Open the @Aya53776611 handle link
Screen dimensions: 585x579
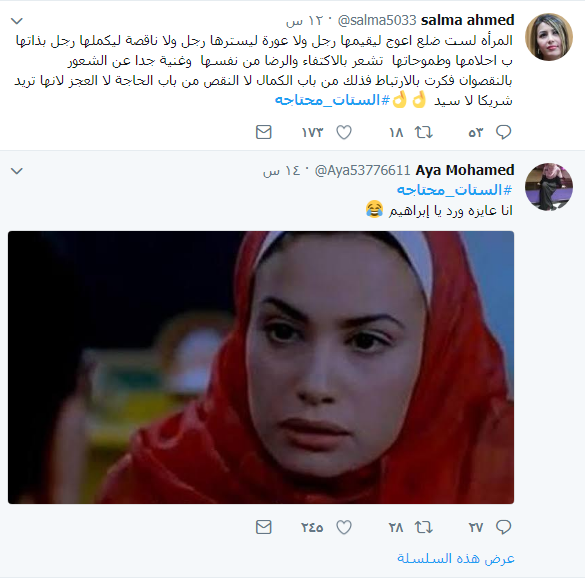pos(362,170)
